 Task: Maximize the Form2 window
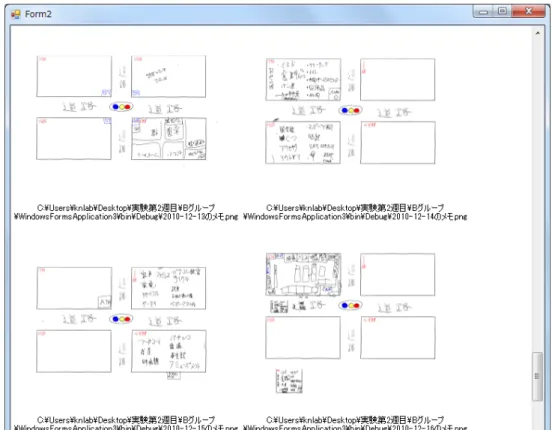point(503,11)
